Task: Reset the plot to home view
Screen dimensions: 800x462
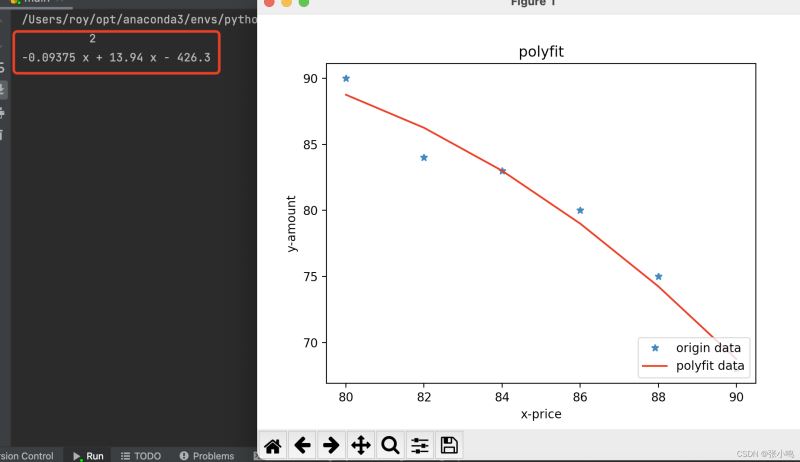Action: [x=271, y=445]
